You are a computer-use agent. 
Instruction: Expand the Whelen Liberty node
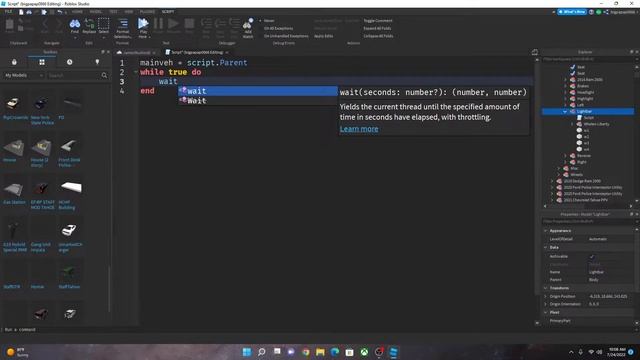(572, 124)
